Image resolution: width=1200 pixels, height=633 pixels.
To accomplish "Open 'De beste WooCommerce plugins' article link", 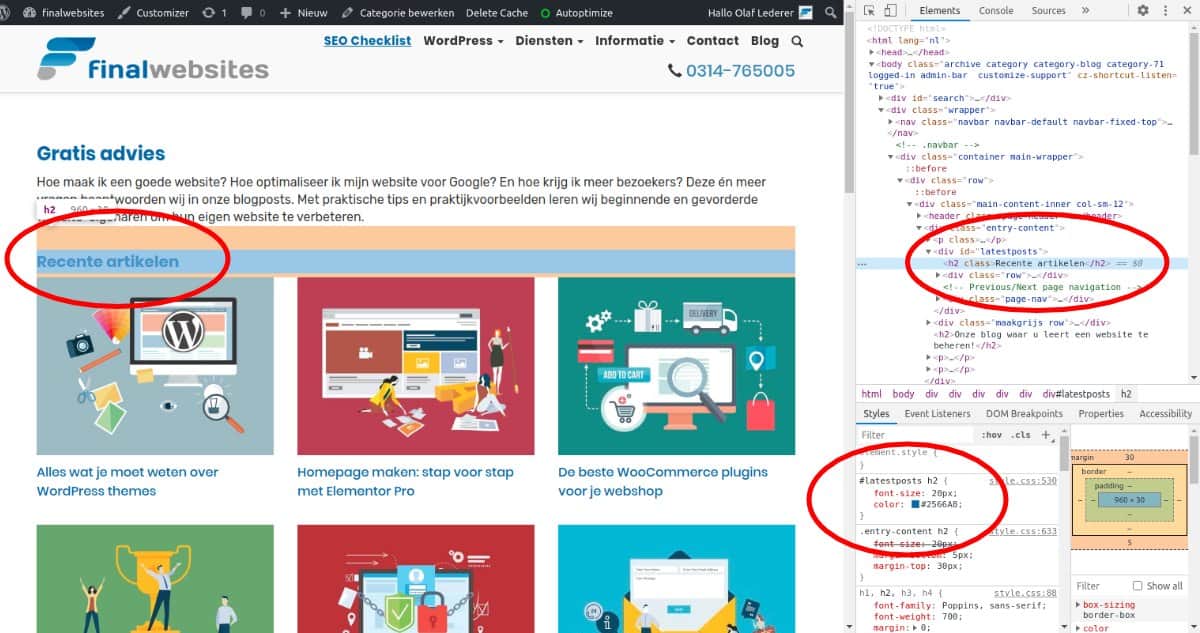I will (664, 481).
